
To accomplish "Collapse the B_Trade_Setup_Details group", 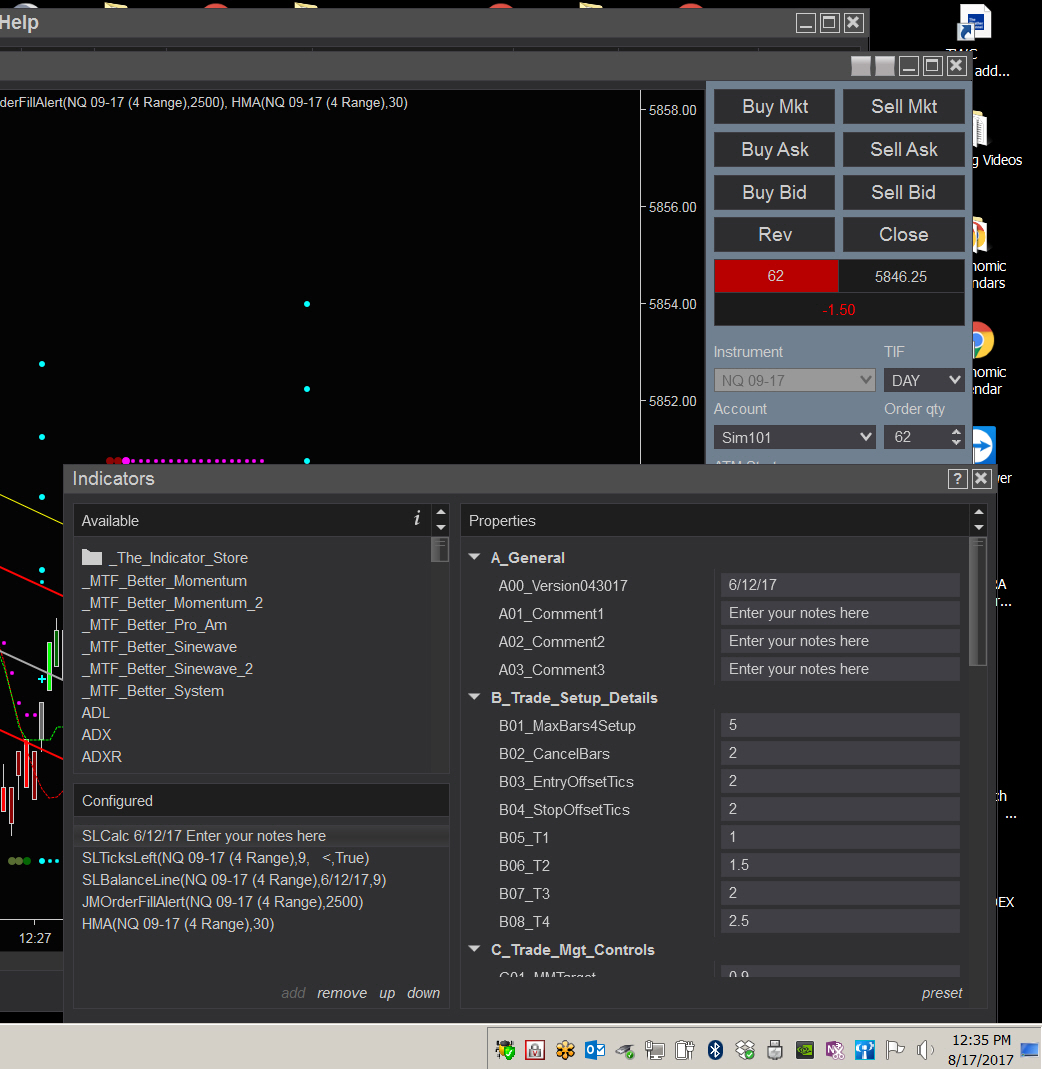I will coord(475,697).
